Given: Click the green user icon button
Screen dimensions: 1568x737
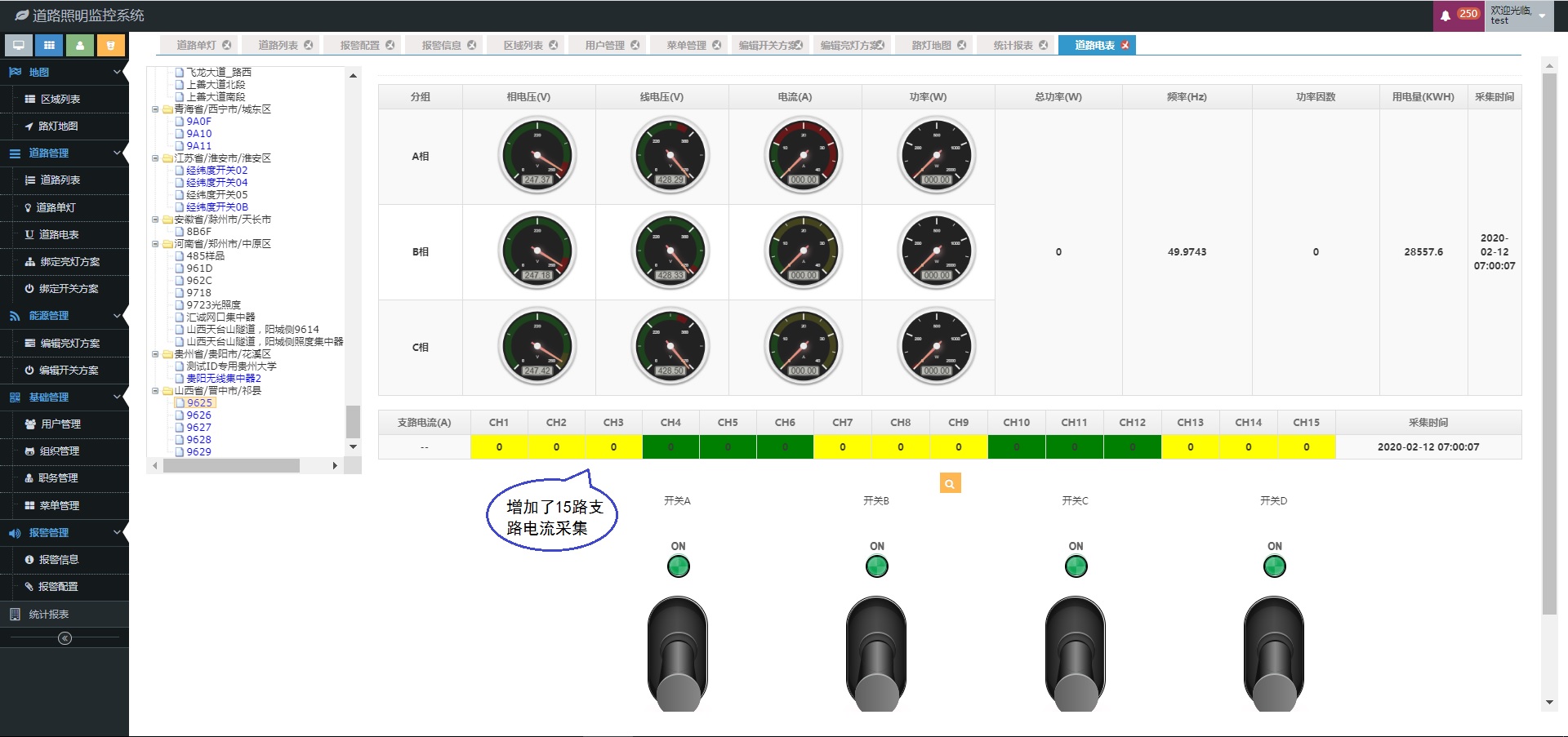Looking at the screenshot, I should point(80,46).
